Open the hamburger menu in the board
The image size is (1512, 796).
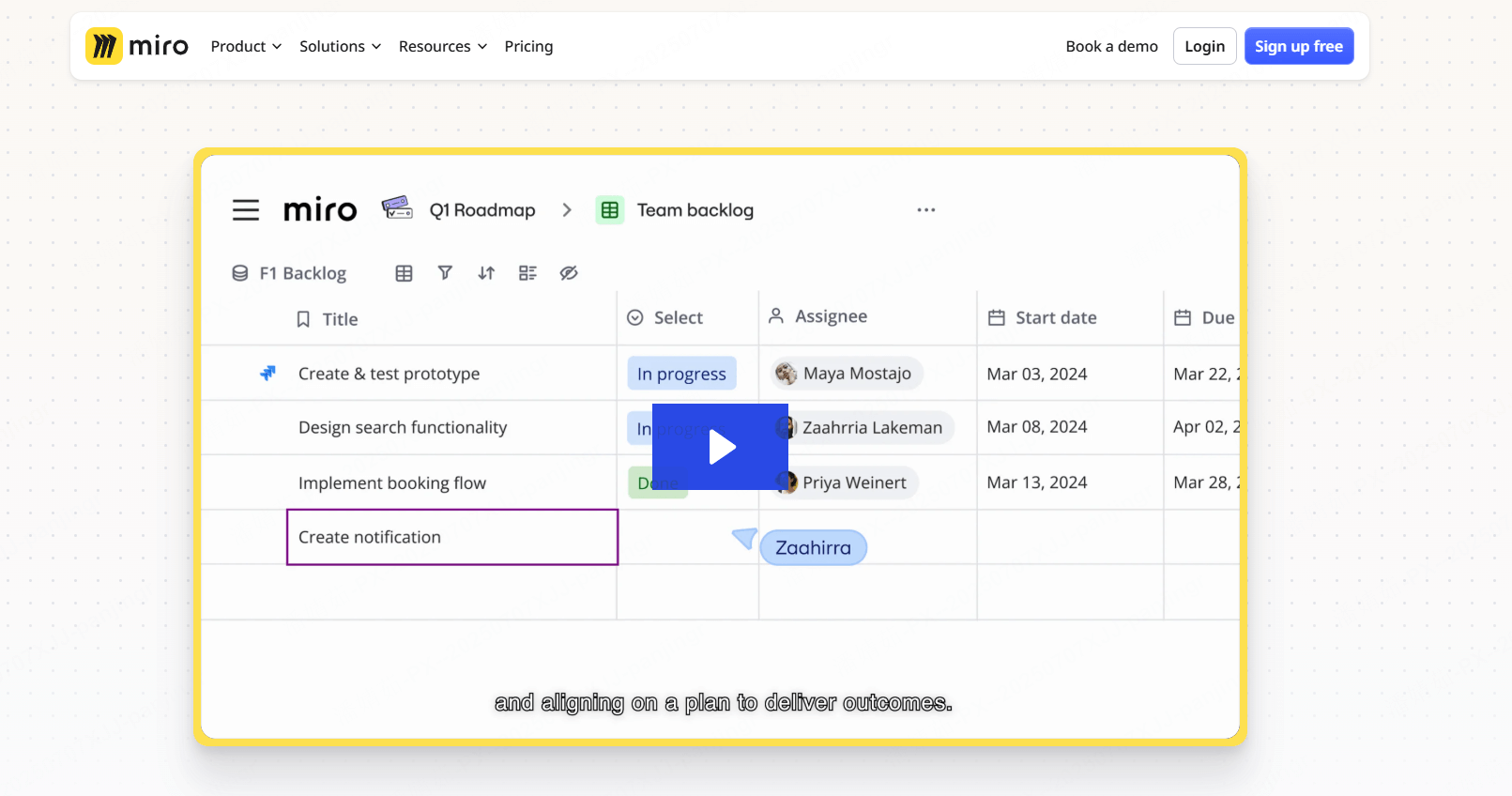(x=246, y=210)
